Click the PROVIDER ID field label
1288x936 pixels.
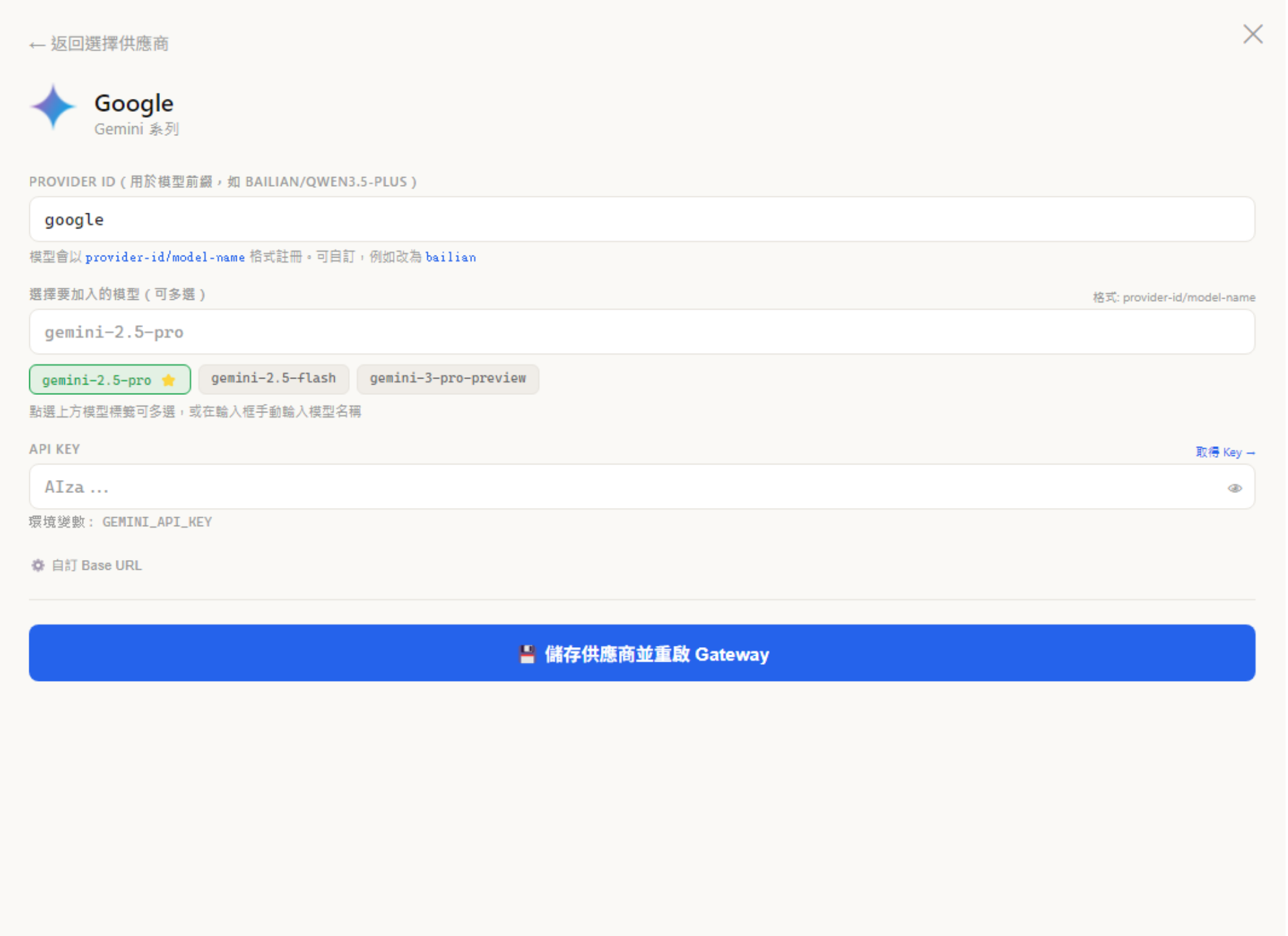tap(223, 182)
